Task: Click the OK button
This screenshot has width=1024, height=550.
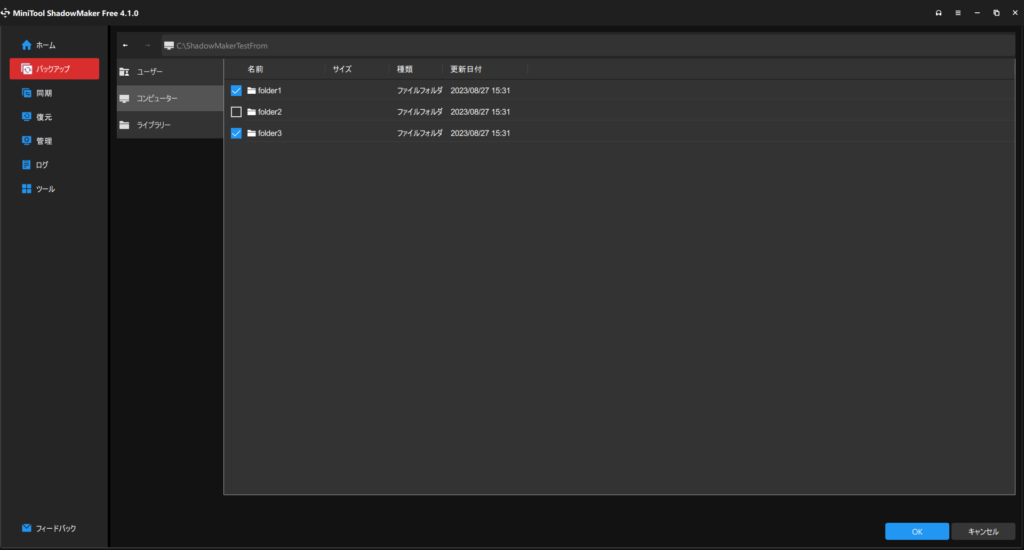Action: [917, 532]
